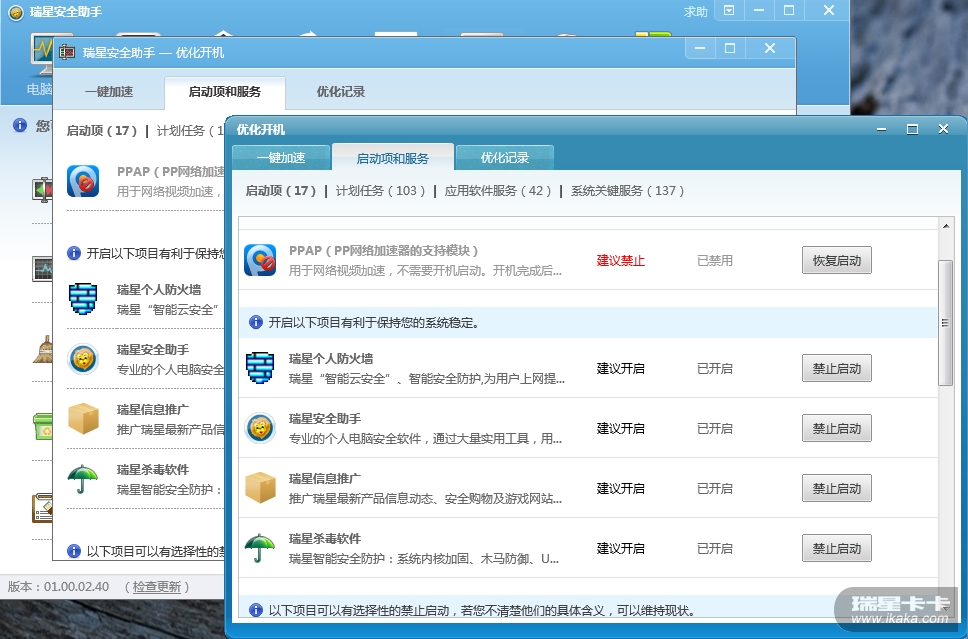Click 瑞星杀毒软件 umbrella icon in front window
The width and height of the screenshot is (968, 639).
(260, 548)
